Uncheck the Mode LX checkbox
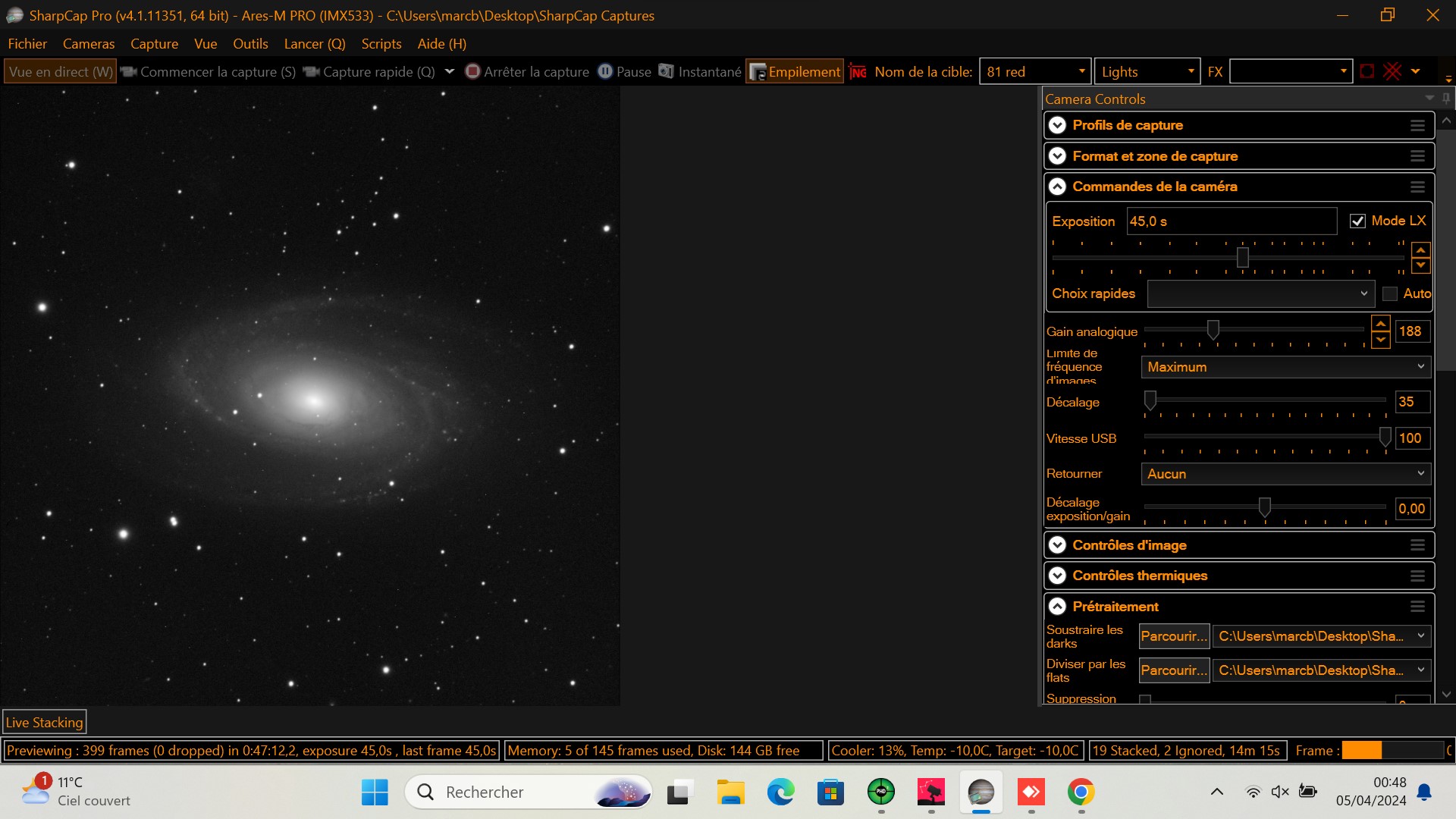Screen dimensions: 1456x819 [1358, 221]
